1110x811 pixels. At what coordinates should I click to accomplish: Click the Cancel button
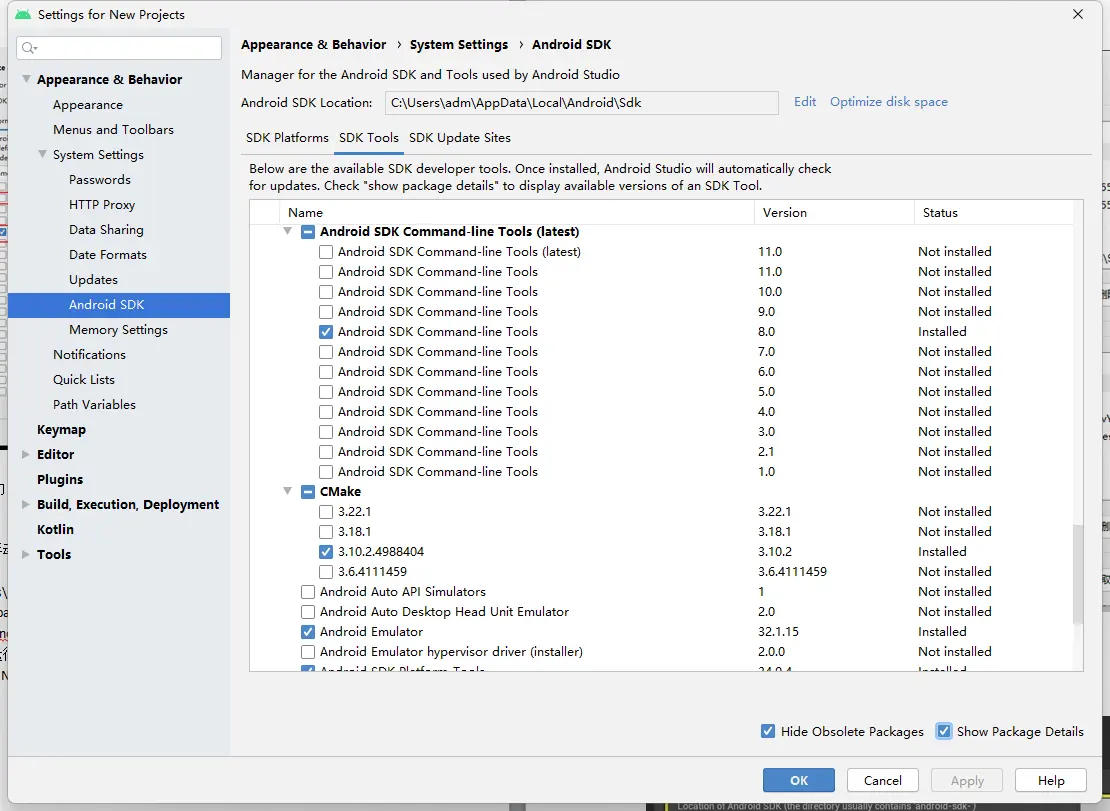(883, 780)
